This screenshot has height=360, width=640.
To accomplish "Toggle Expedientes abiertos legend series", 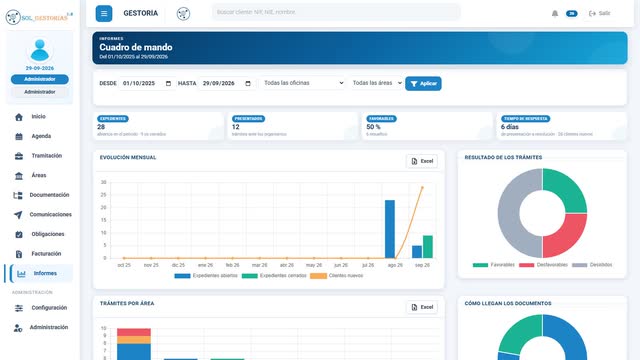I will (206, 276).
